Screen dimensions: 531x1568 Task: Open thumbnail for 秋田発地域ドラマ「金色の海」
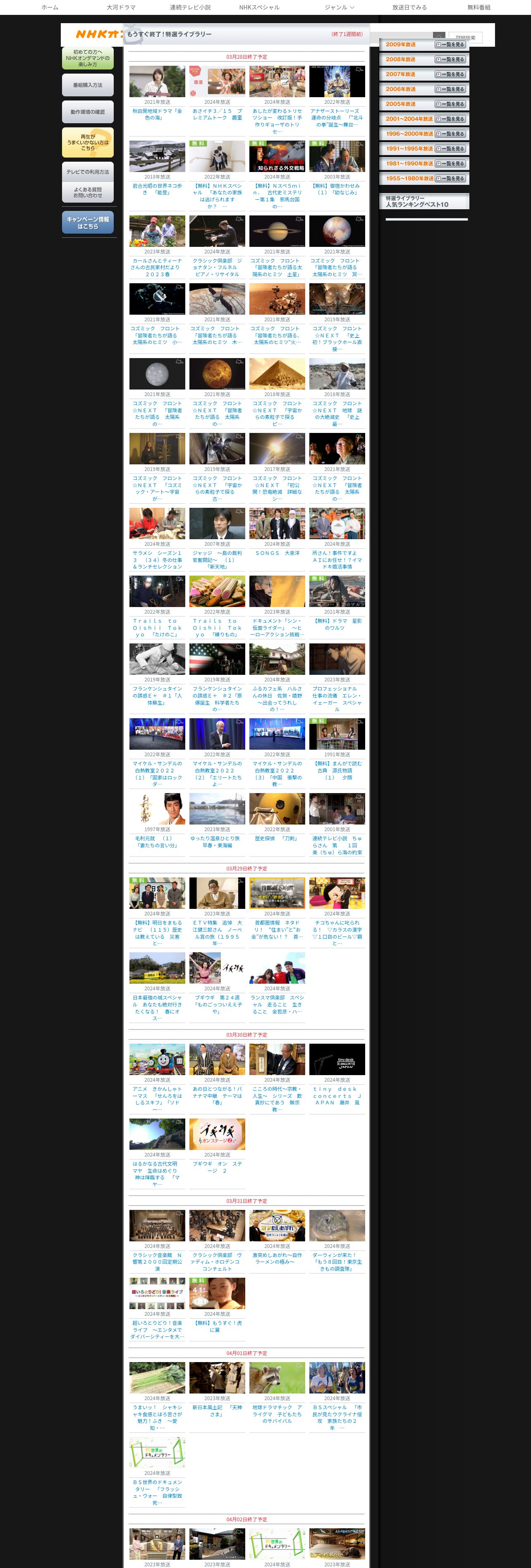157,81
